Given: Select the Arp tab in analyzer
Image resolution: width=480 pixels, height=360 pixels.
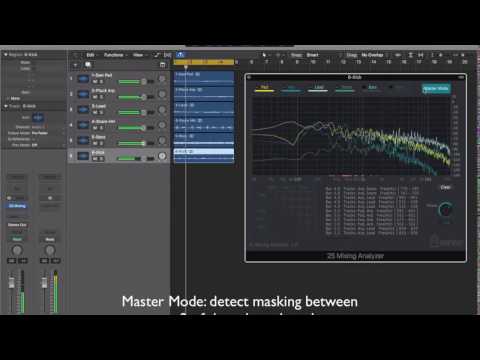Looking at the screenshot, I should pyautogui.click(x=291, y=88).
